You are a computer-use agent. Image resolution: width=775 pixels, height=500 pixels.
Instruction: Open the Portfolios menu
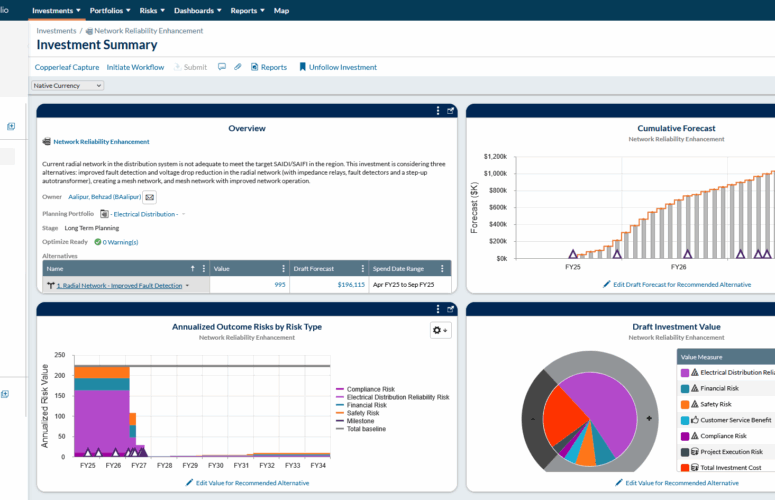coord(112,10)
